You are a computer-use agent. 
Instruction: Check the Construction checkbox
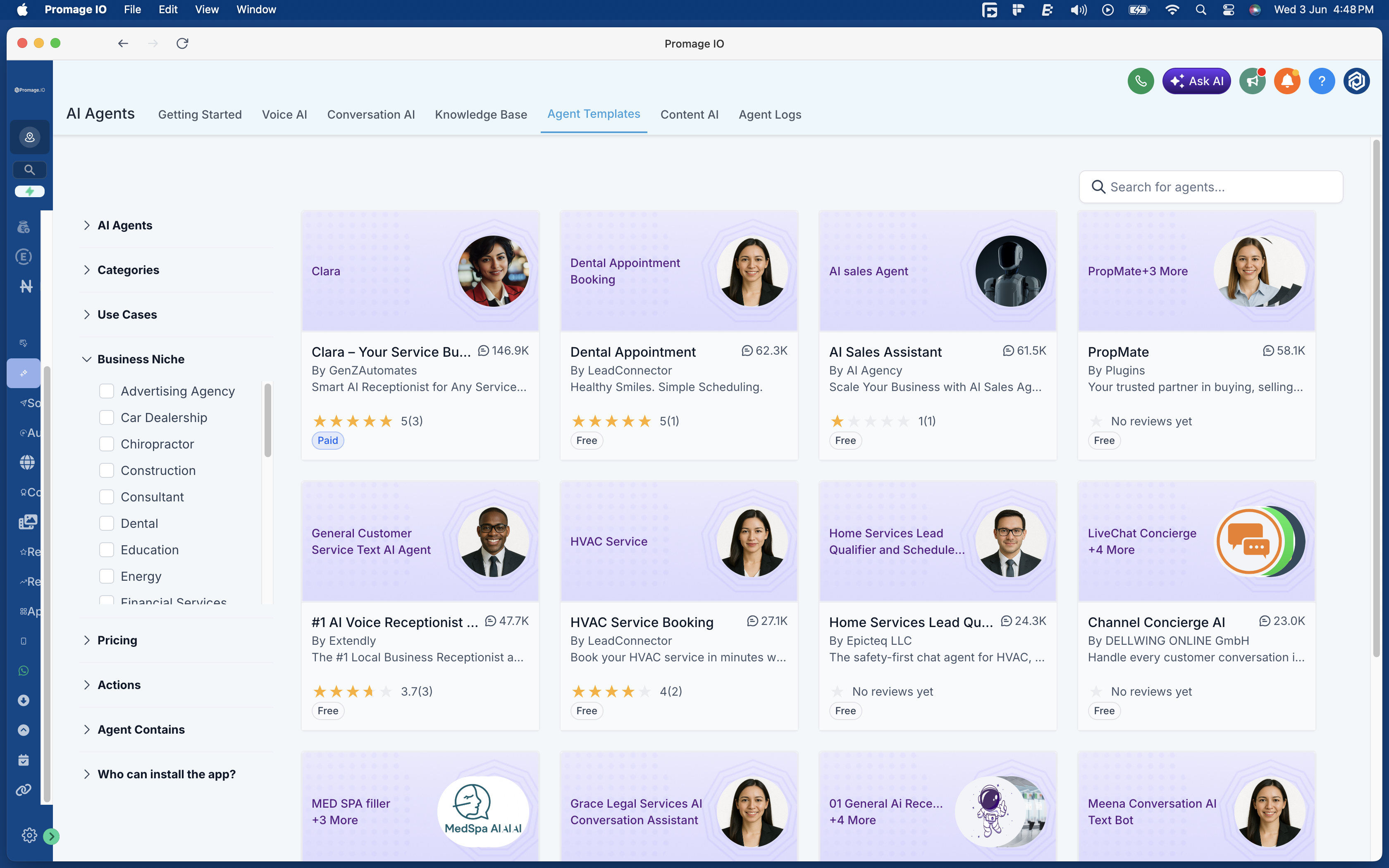point(107,470)
